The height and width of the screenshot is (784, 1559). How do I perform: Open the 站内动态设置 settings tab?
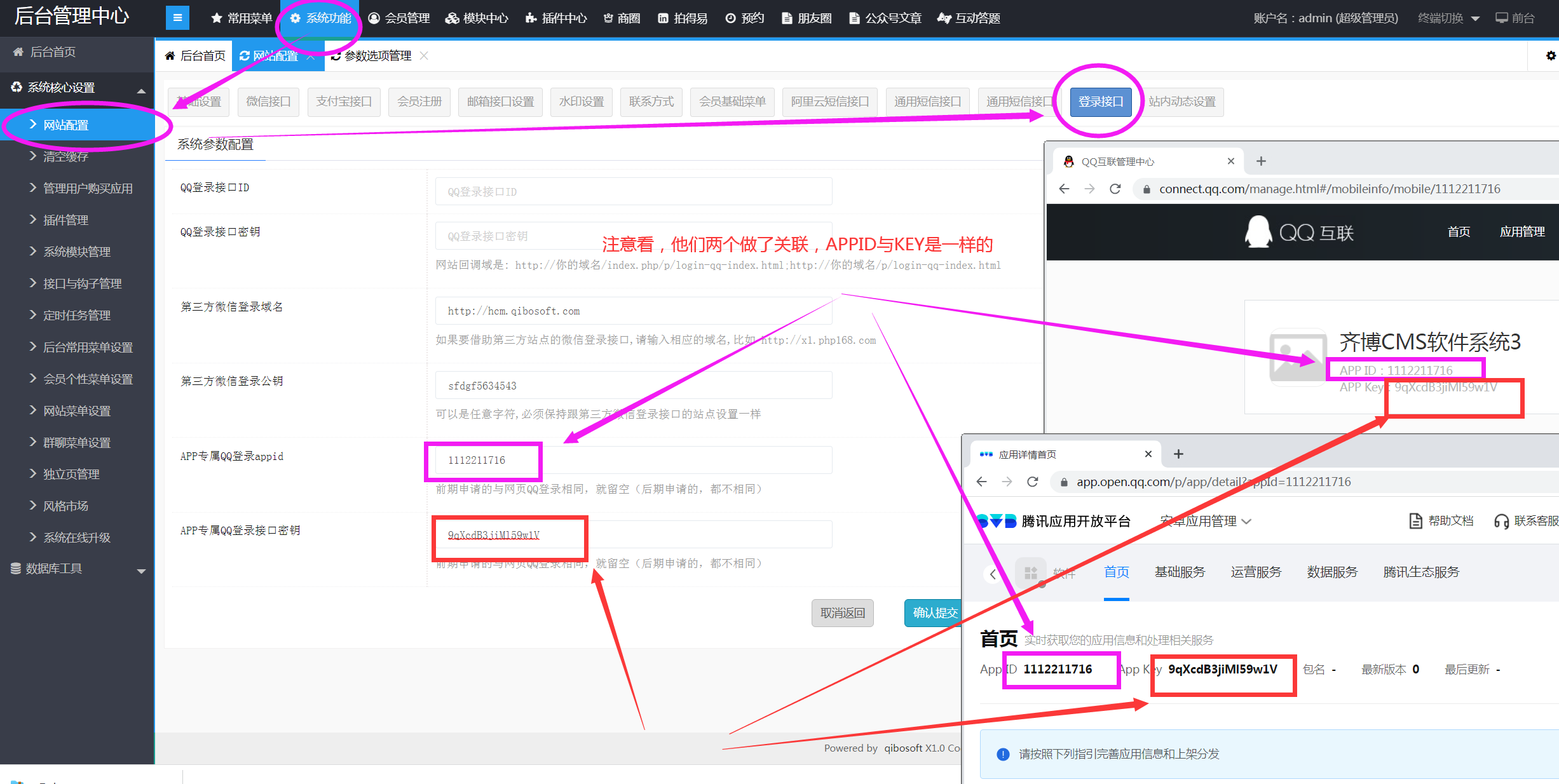point(1182,102)
